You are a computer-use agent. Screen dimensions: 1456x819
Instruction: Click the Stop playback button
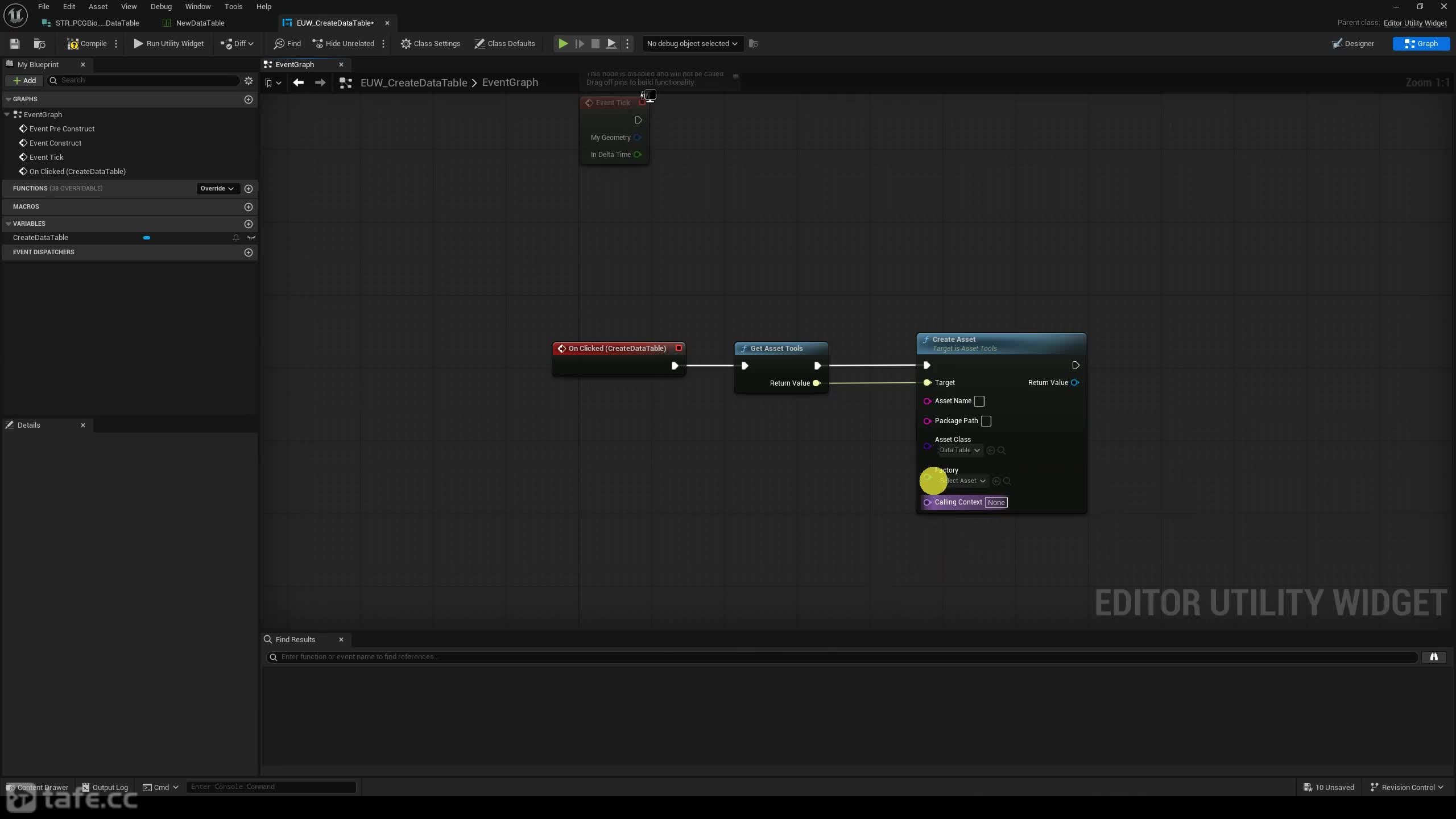pos(595,44)
